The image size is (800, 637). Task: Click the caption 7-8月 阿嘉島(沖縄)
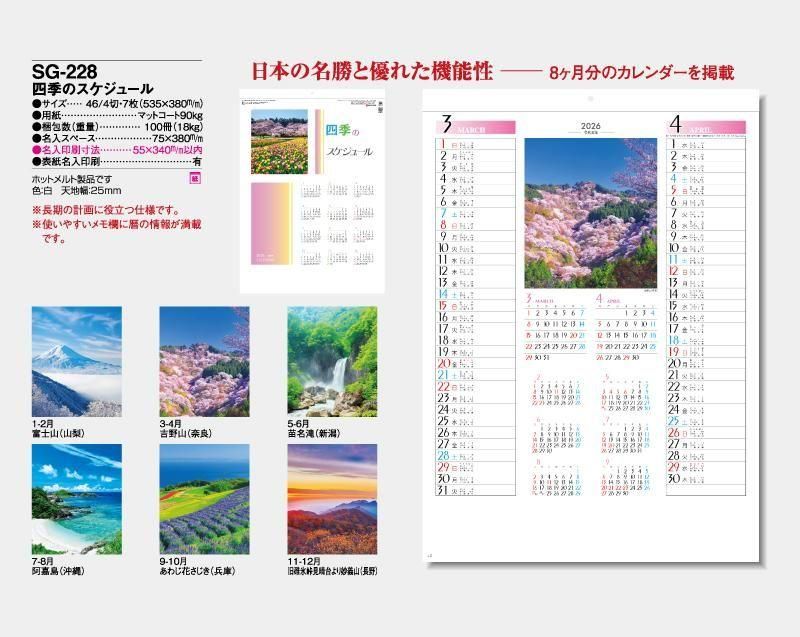(x=58, y=567)
